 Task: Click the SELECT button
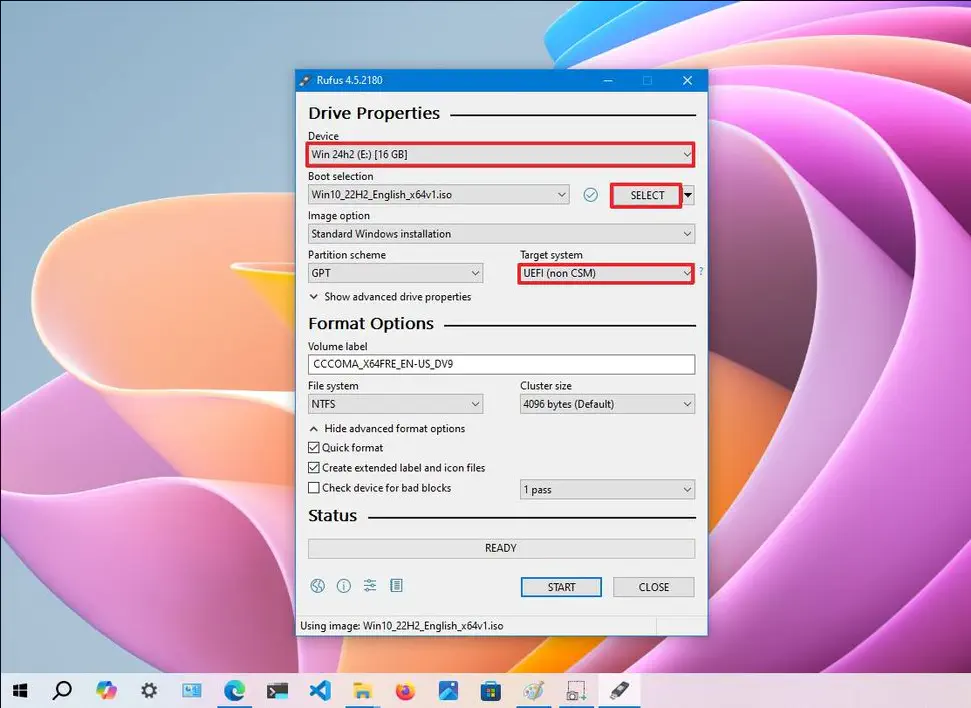point(647,195)
